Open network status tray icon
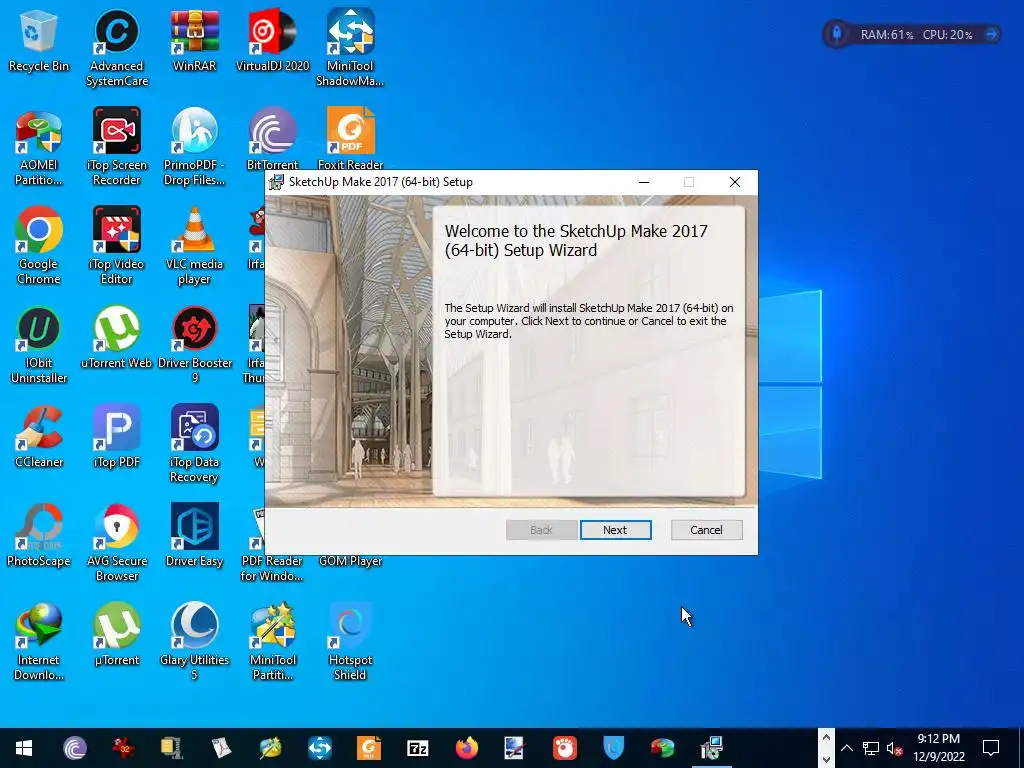 [871, 748]
